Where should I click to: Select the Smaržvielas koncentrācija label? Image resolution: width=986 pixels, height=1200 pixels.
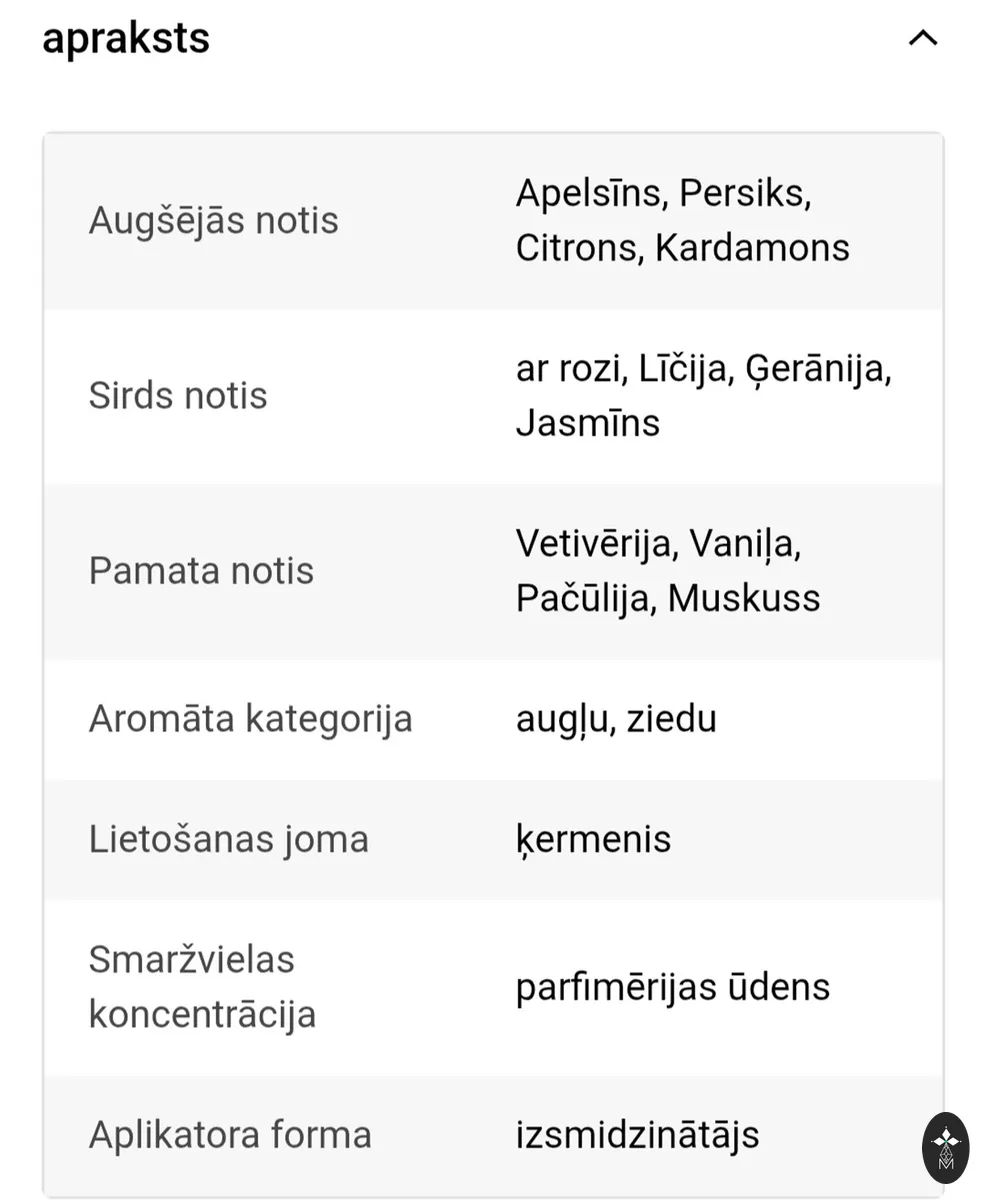(x=202, y=987)
